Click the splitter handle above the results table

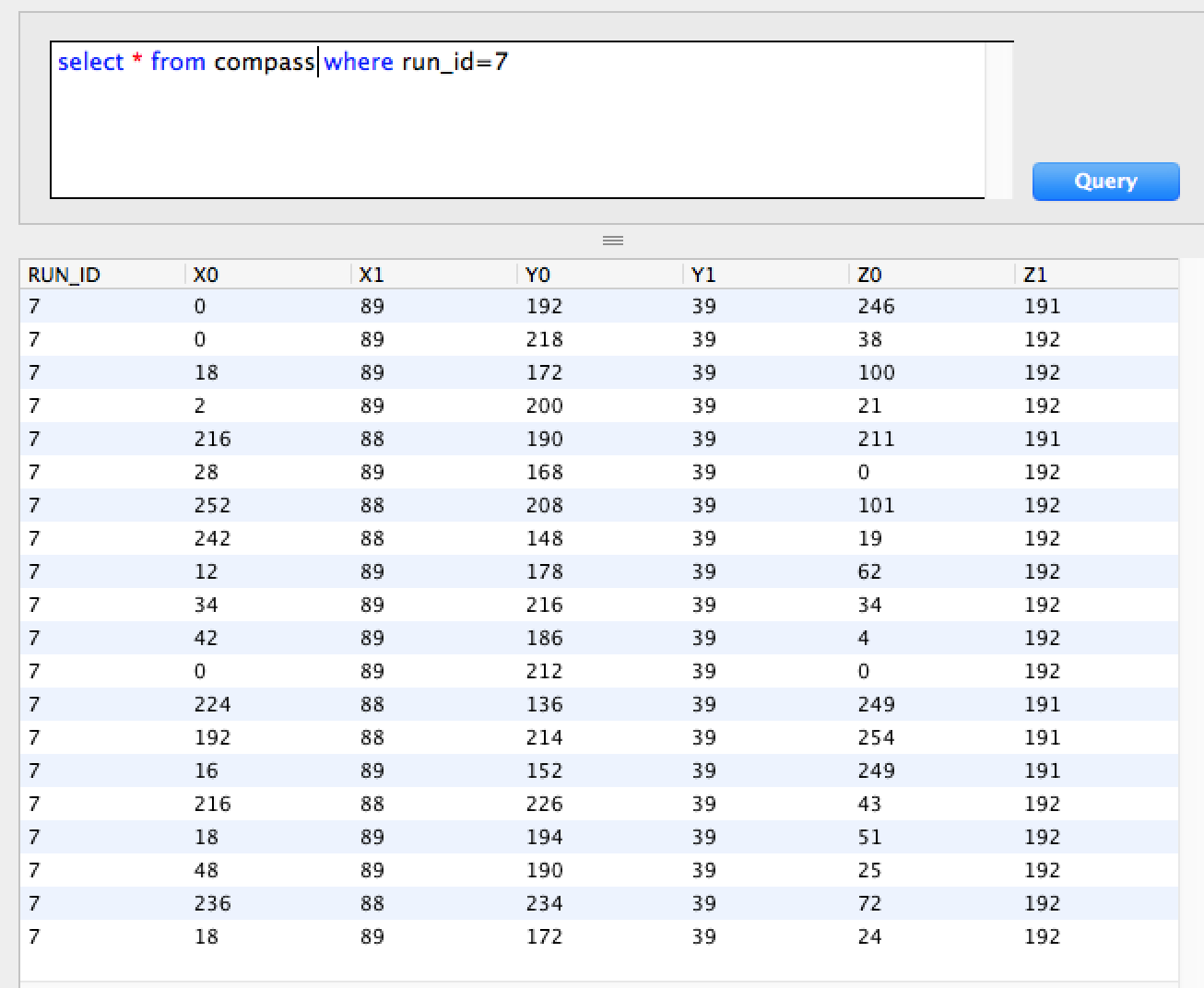click(x=612, y=240)
